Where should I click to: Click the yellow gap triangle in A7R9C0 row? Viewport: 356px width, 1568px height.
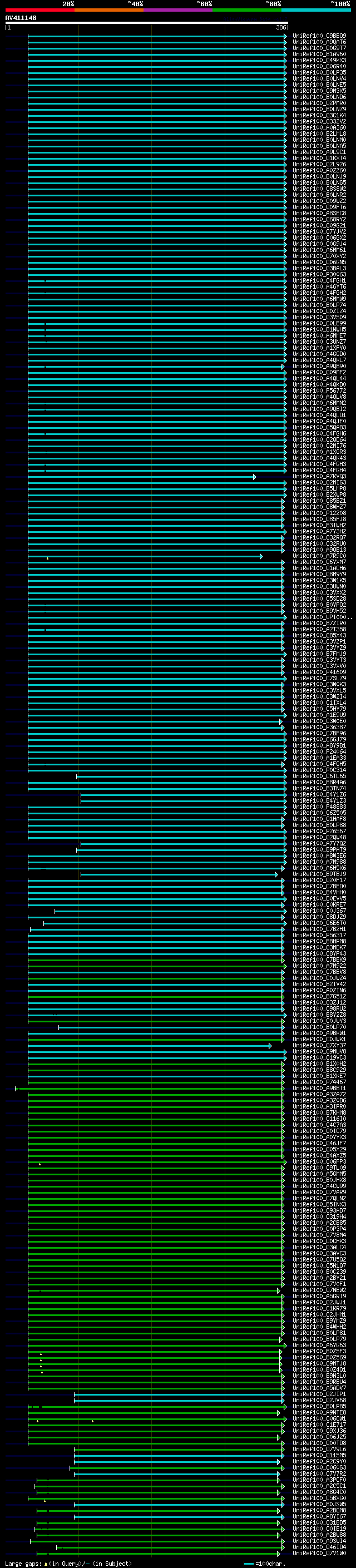tap(47, 557)
